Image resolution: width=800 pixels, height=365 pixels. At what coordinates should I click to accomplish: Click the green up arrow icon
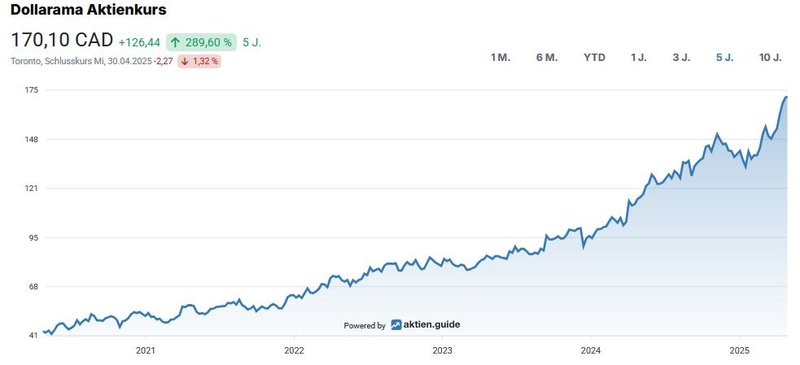176,42
